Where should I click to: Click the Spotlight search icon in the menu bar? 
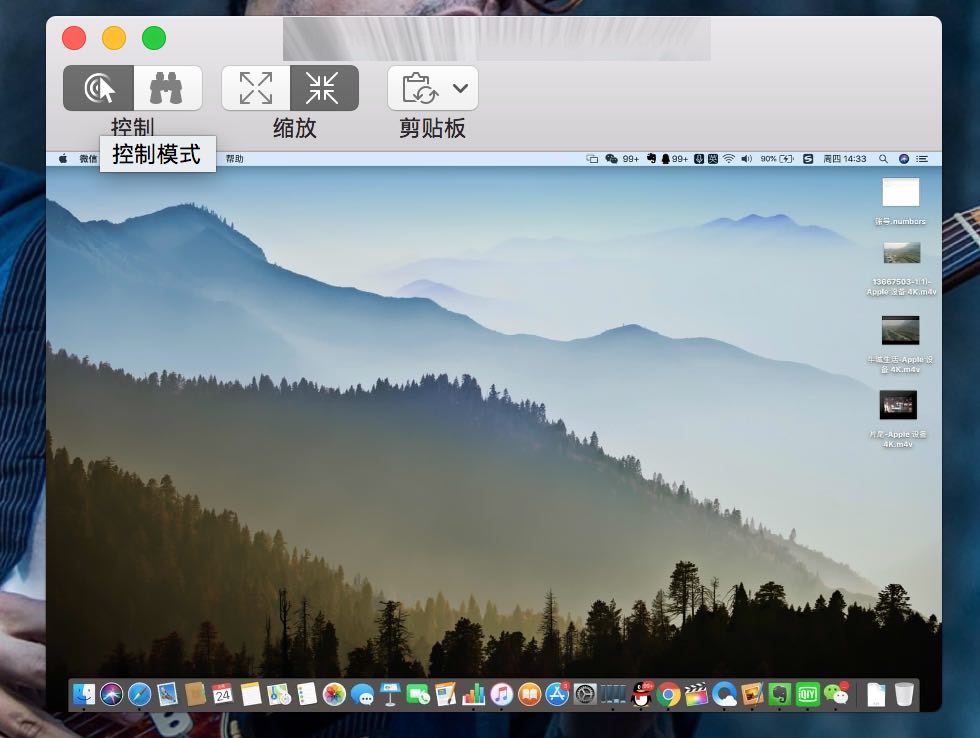[883, 159]
